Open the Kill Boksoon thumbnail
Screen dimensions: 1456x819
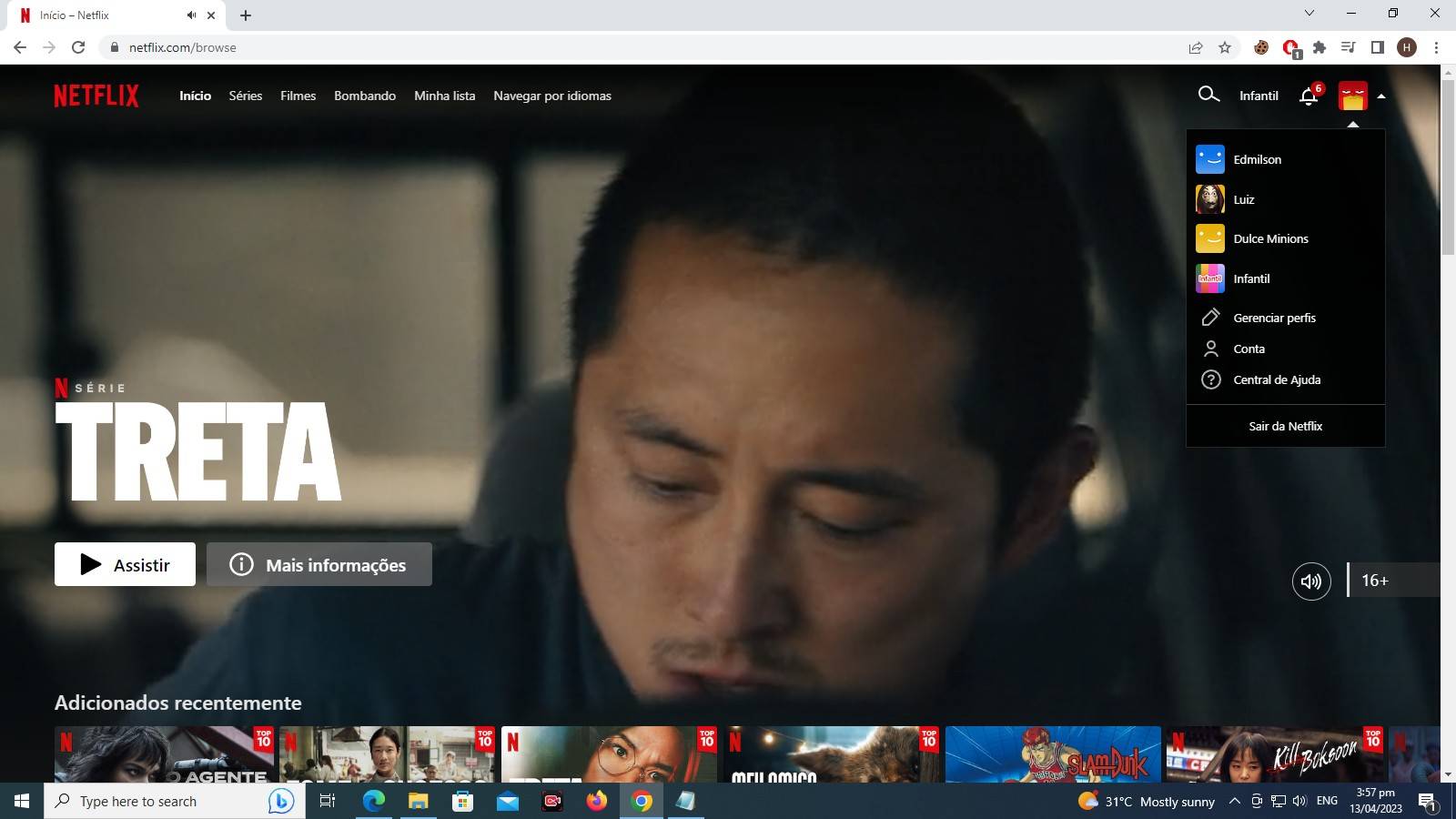(1275, 754)
